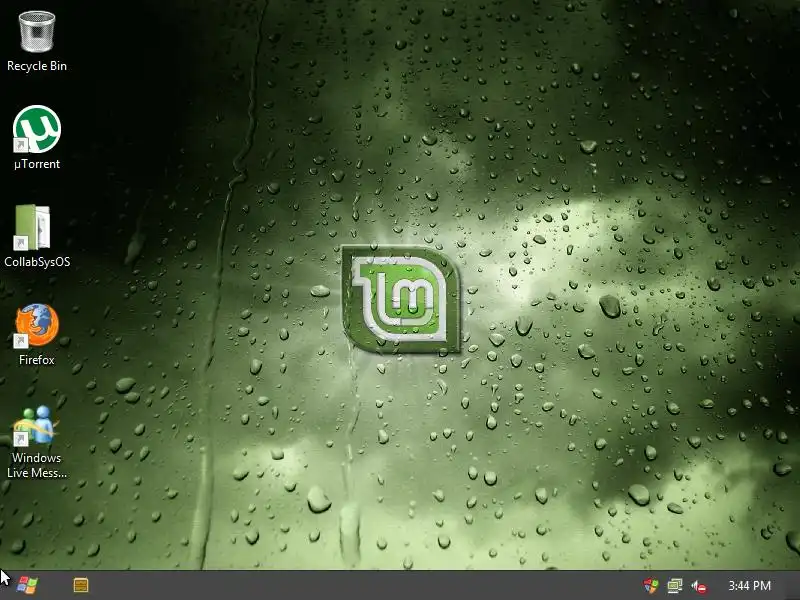Screen dimensions: 800x600
Task: Click the "µTorrent" label text
Action: tap(37, 164)
